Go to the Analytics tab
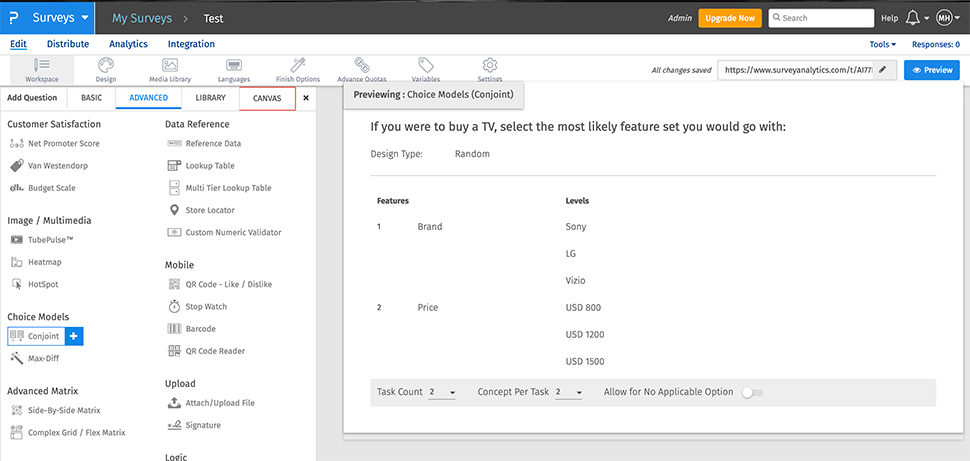This screenshot has height=461, width=970. pos(129,44)
